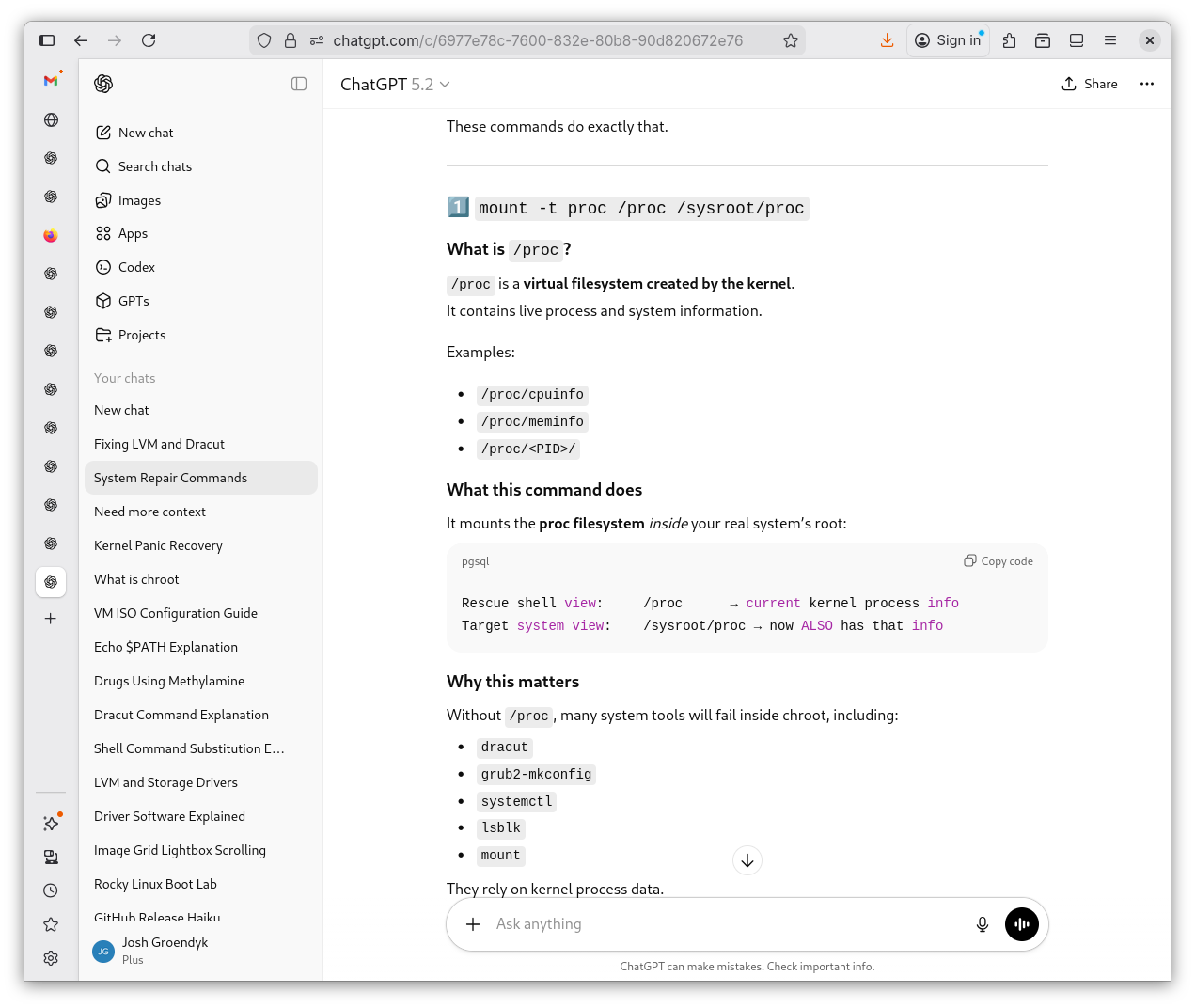Open the three-dot conversation options menu
1195x1008 pixels.
tap(1146, 84)
